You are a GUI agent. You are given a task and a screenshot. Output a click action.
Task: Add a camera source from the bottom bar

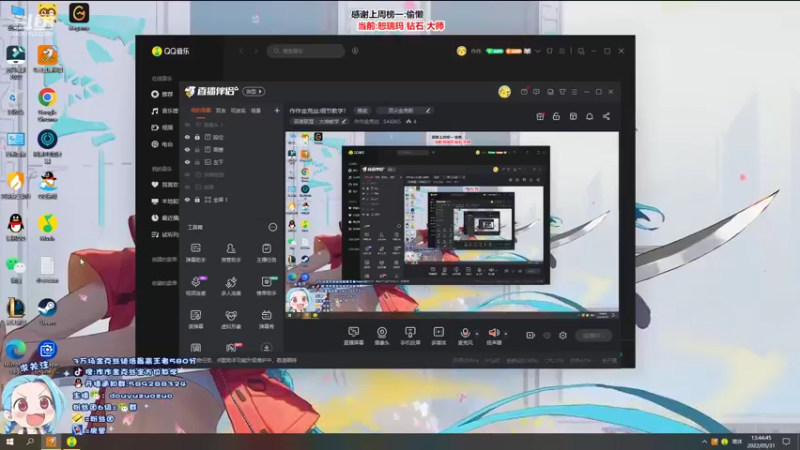[382, 336]
